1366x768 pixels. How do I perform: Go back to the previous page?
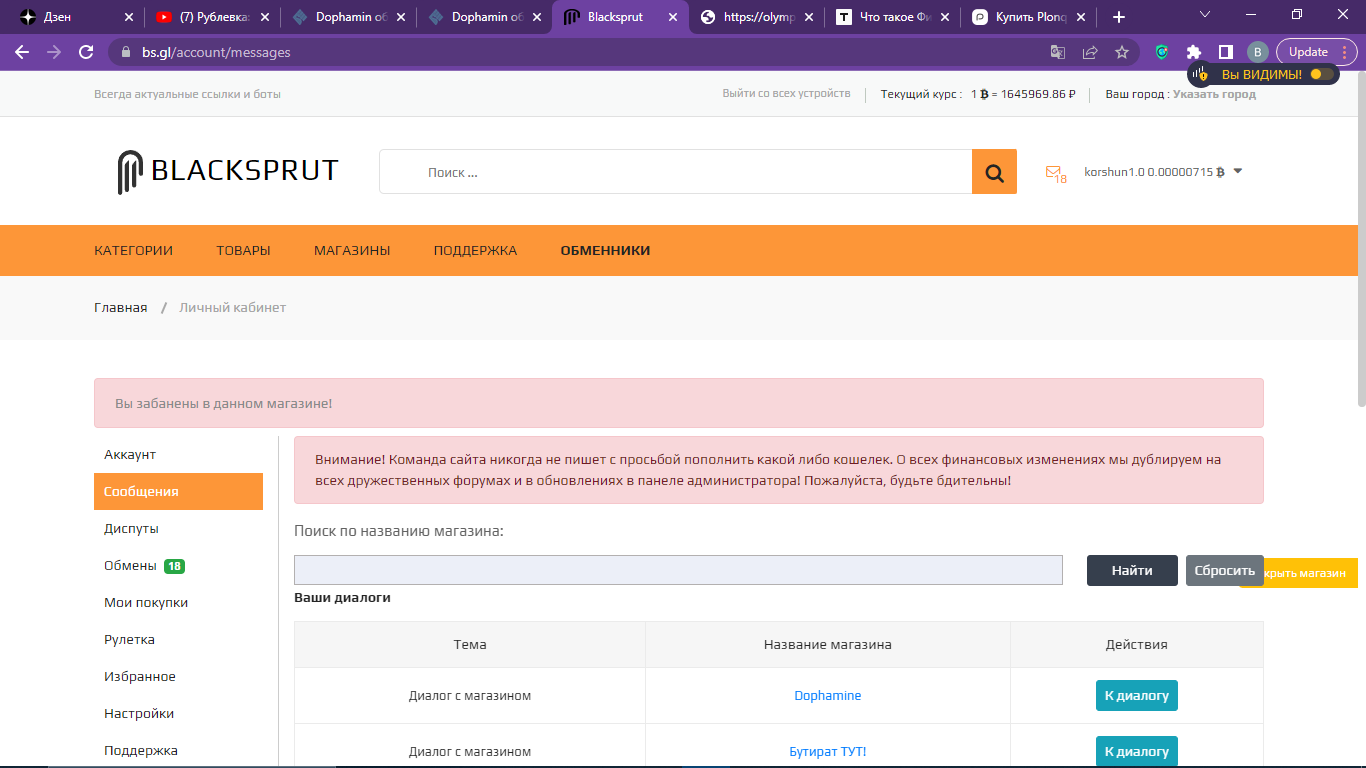point(22,52)
